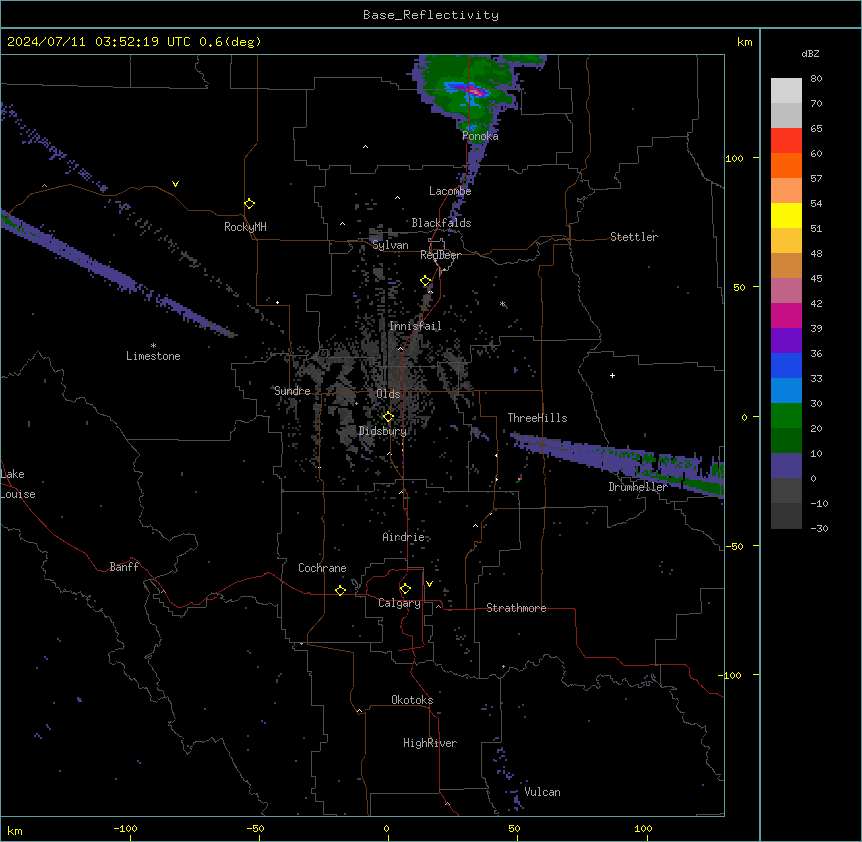Click the Cochrane town label
862x842 pixels.
click(322, 568)
